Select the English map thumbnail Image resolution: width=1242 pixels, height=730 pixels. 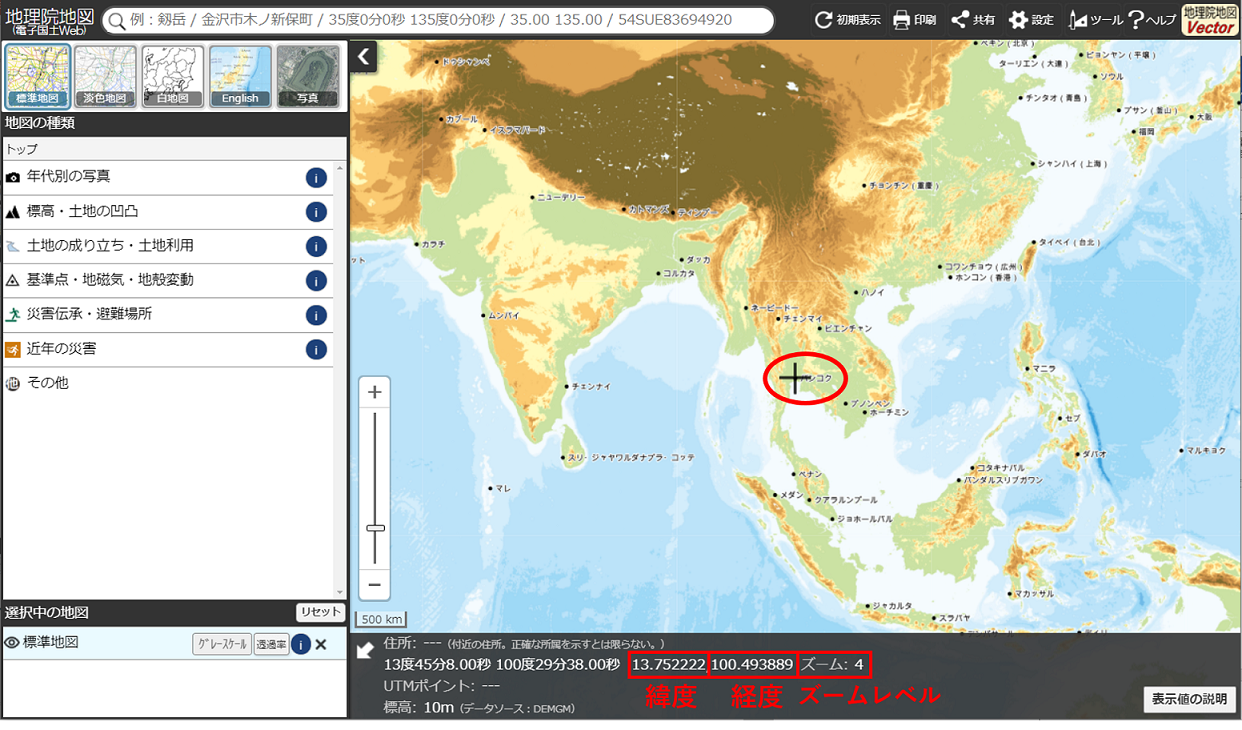[x=240, y=76]
